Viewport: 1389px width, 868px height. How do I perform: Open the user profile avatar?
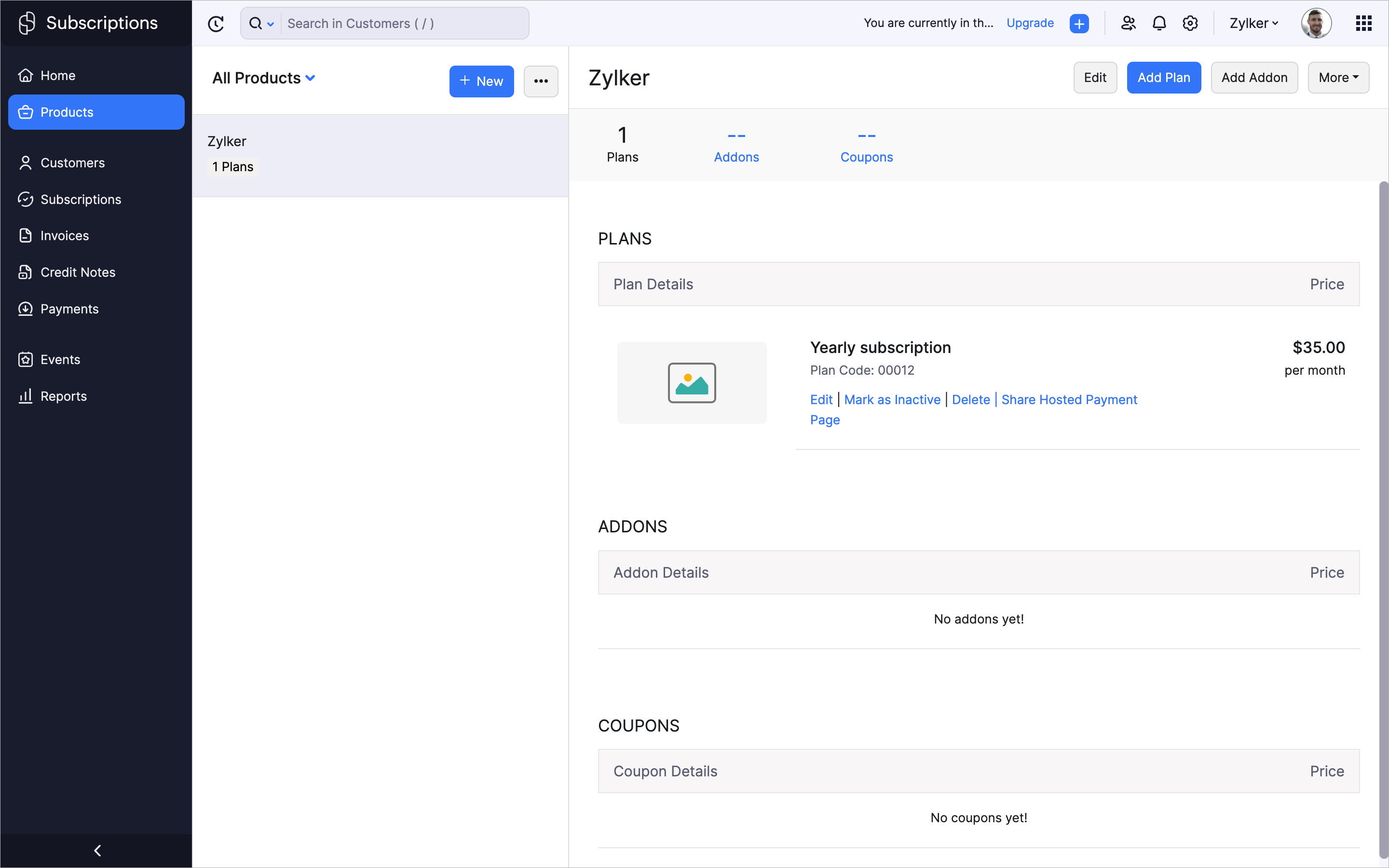[1316, 23]
